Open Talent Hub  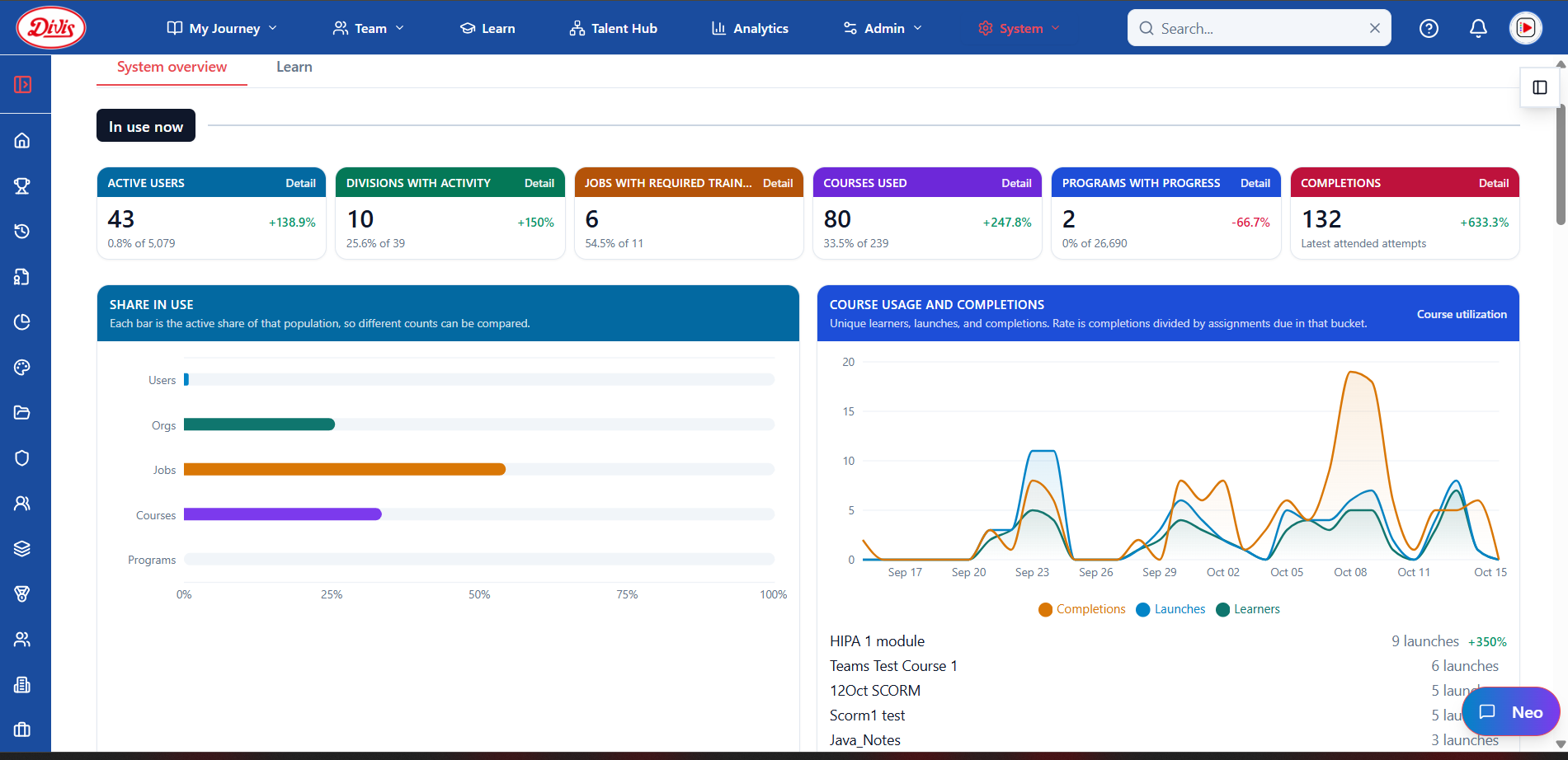pyautogui.click(x=614, y=28)
